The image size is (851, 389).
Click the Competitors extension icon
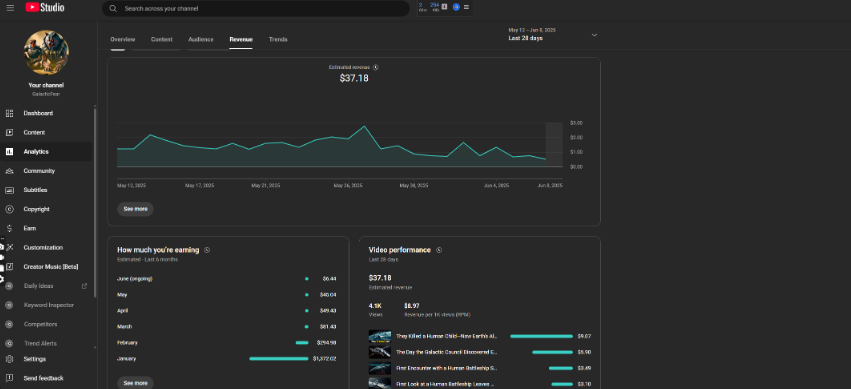(x=9, y=324)
